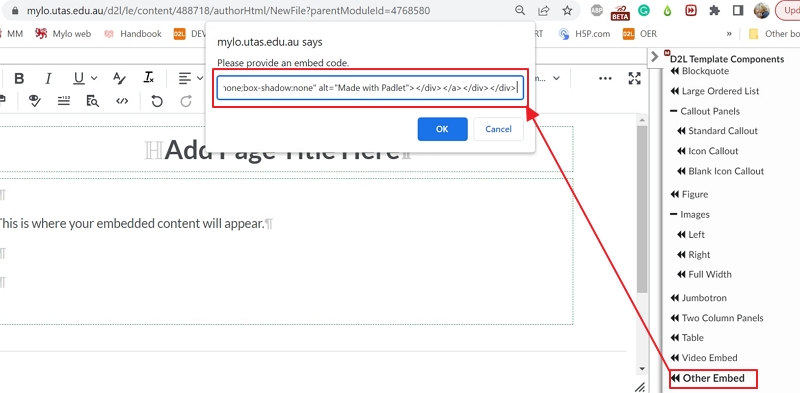The width and height of the screenshot is (800, 393).
Task: Click the editor vertical scrollbar
Action: (642, 208)
